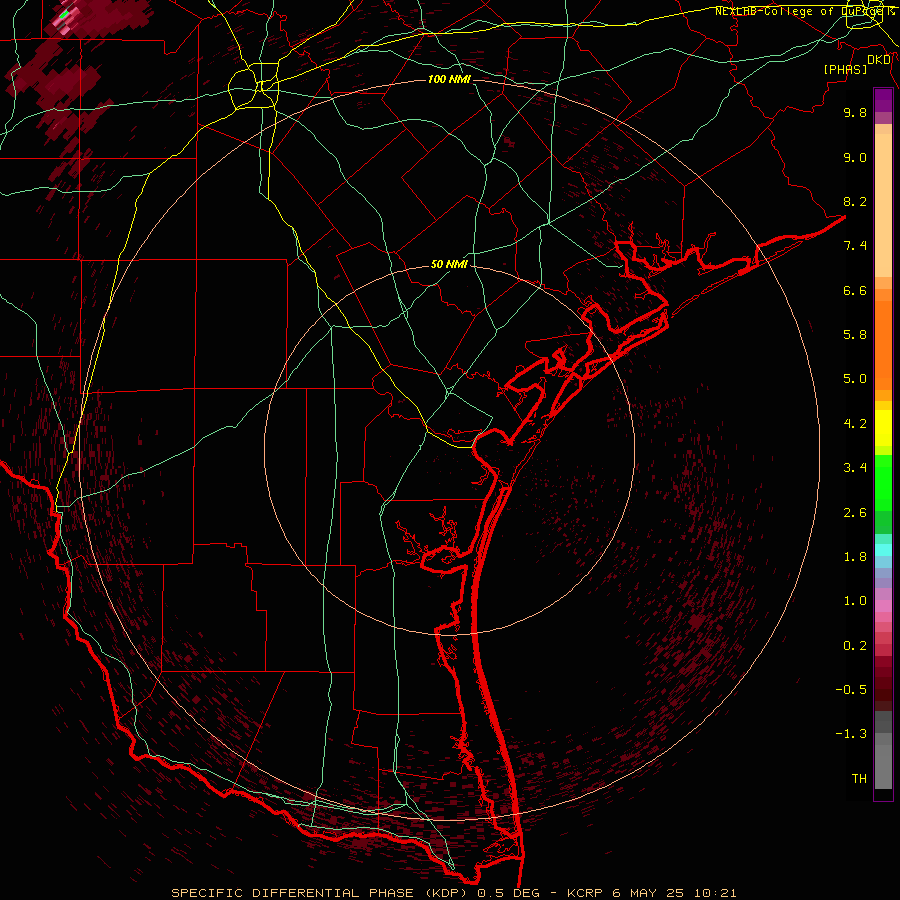Screen dimensions: 900x900
Task: Pick the bright green segment of the color bar
Action: click(x=883, y=482)
